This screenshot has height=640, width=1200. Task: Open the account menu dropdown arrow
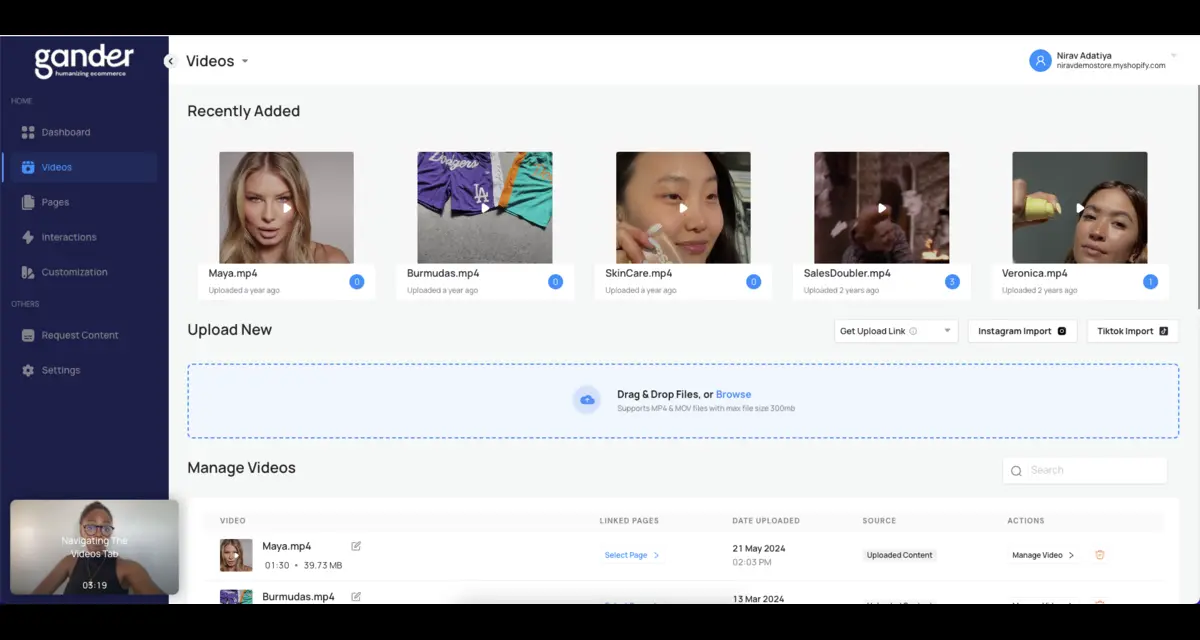point(1173,56)
